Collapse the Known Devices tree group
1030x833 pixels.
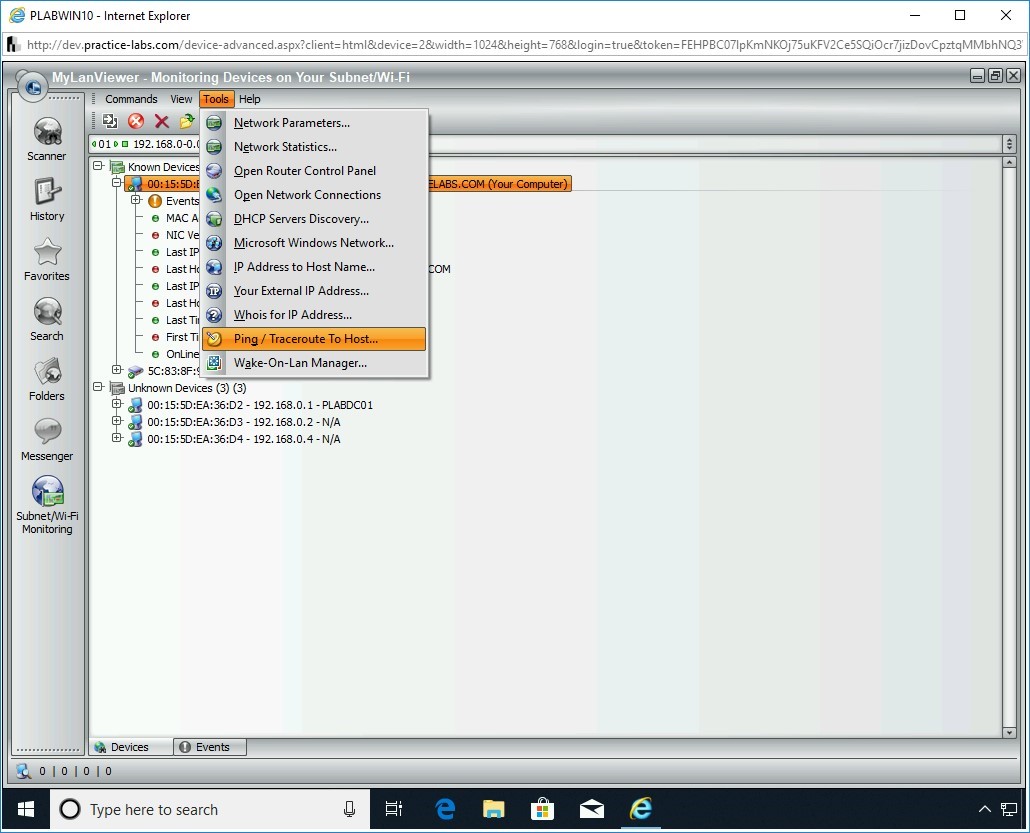(98, 167)
